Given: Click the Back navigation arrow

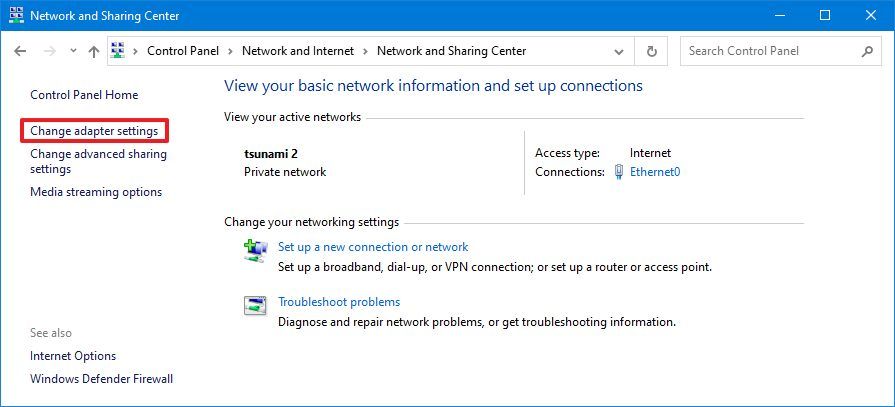Looking at the screenshot, I should 20,51.
